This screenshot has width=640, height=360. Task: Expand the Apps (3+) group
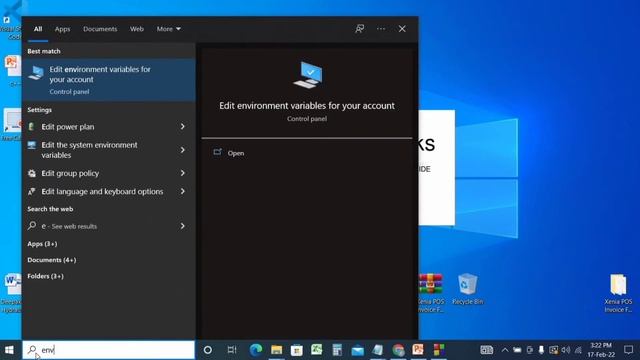(42, 244)
